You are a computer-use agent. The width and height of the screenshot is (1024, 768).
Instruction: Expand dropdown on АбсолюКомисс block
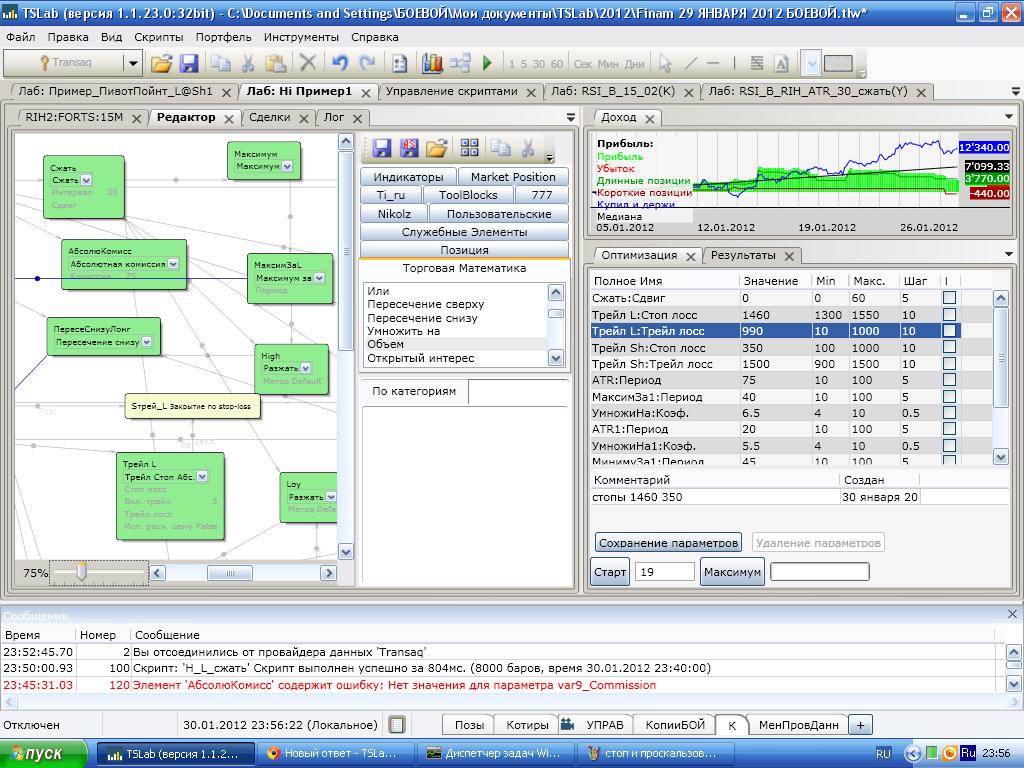[x=173, y=264]
